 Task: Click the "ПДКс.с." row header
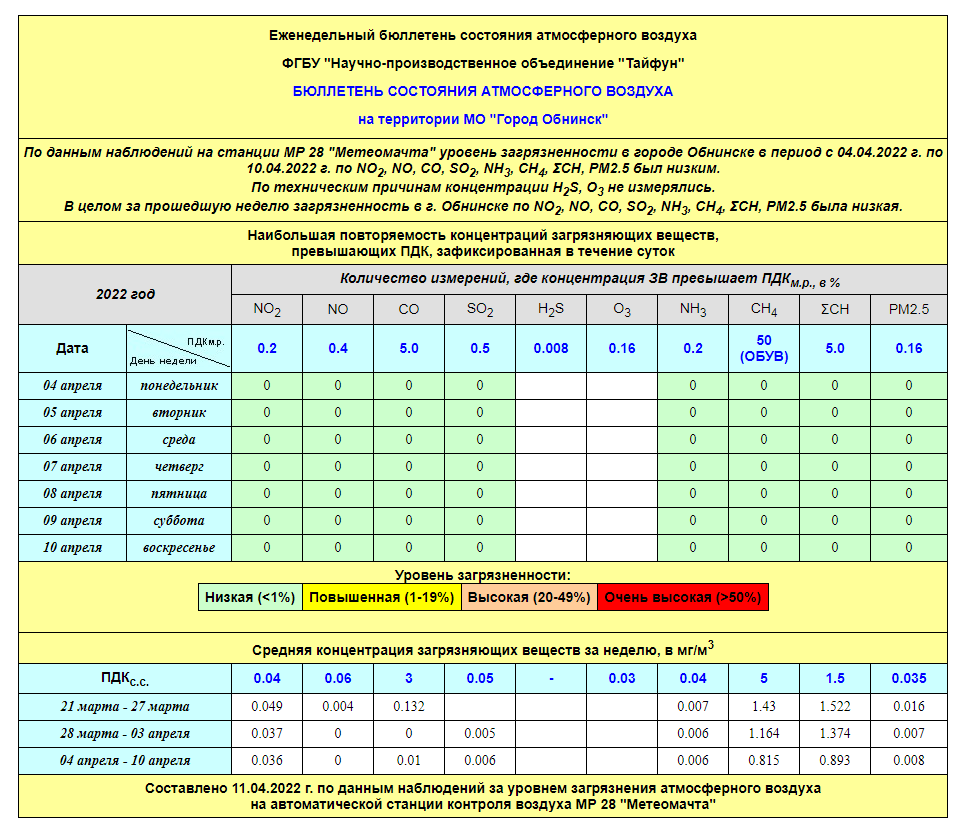click(125, 679)
